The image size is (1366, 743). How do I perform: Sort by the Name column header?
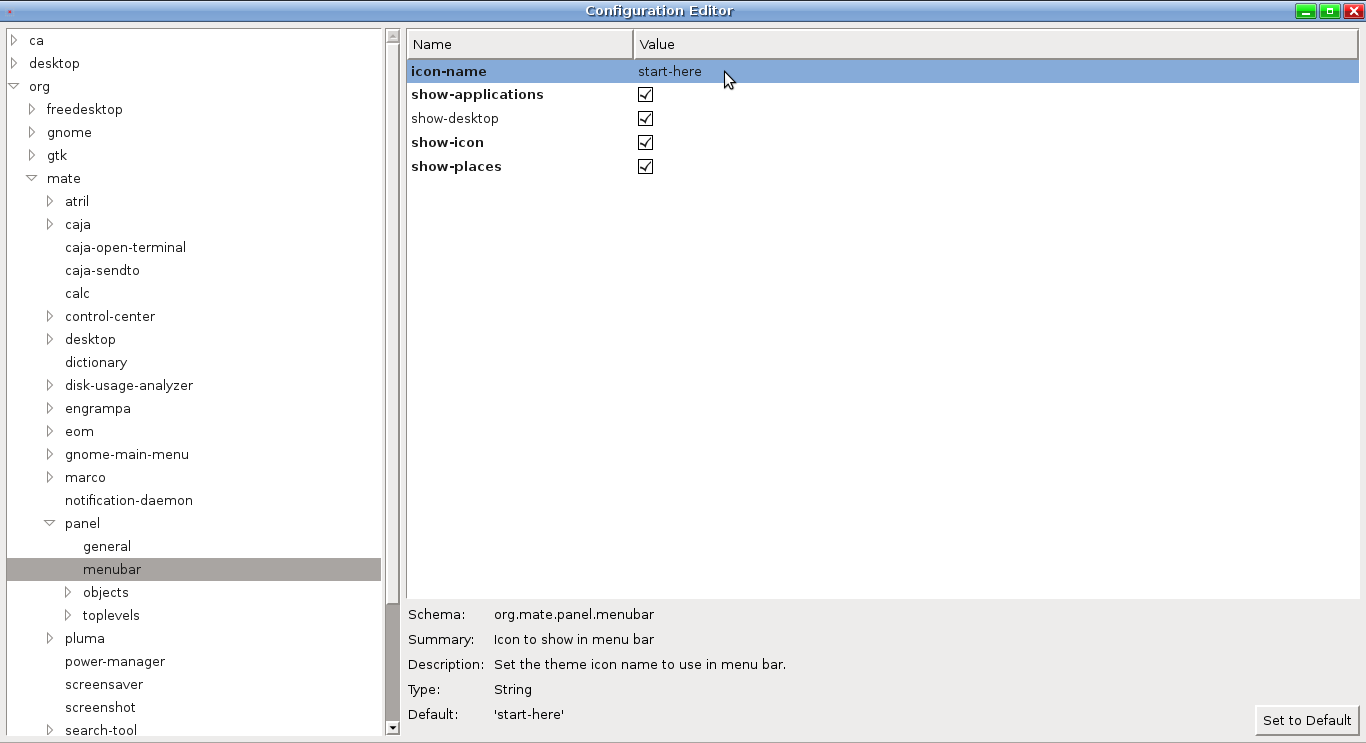coord(519,45)
